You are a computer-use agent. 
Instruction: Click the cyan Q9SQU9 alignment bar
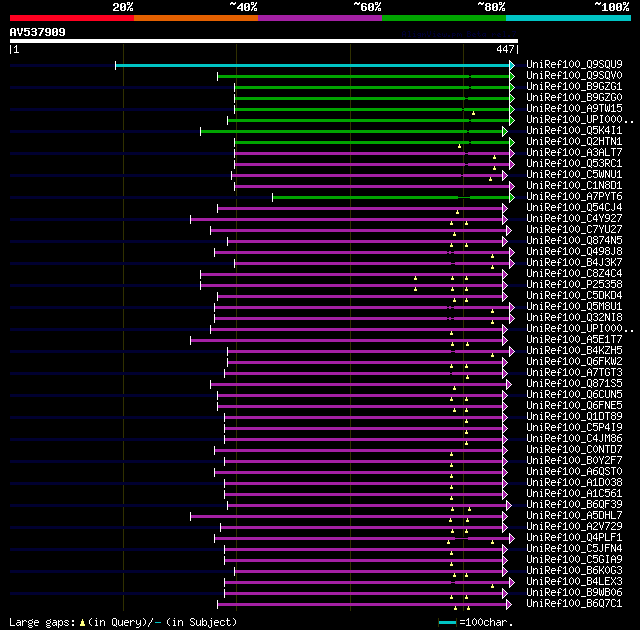(312, 65)
